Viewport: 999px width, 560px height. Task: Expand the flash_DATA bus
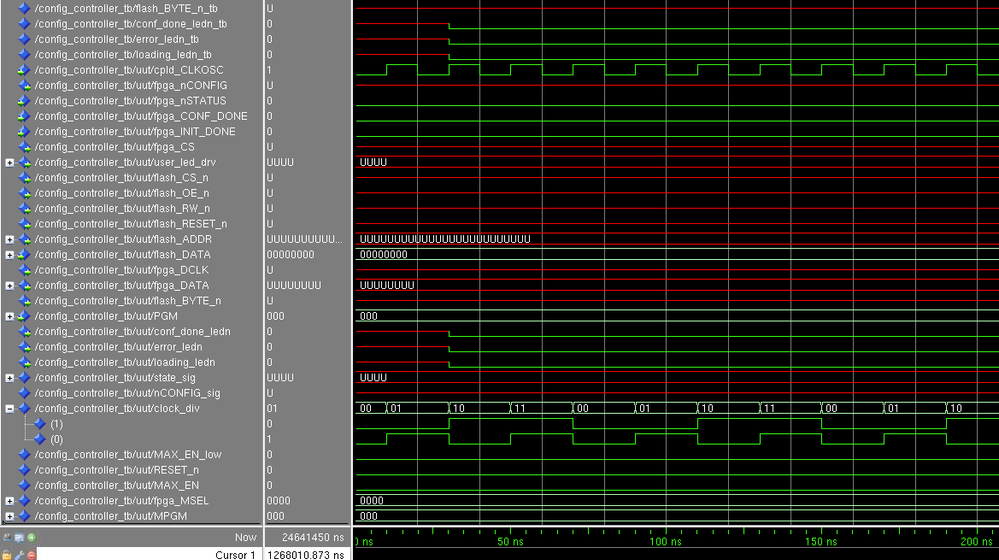10,255
